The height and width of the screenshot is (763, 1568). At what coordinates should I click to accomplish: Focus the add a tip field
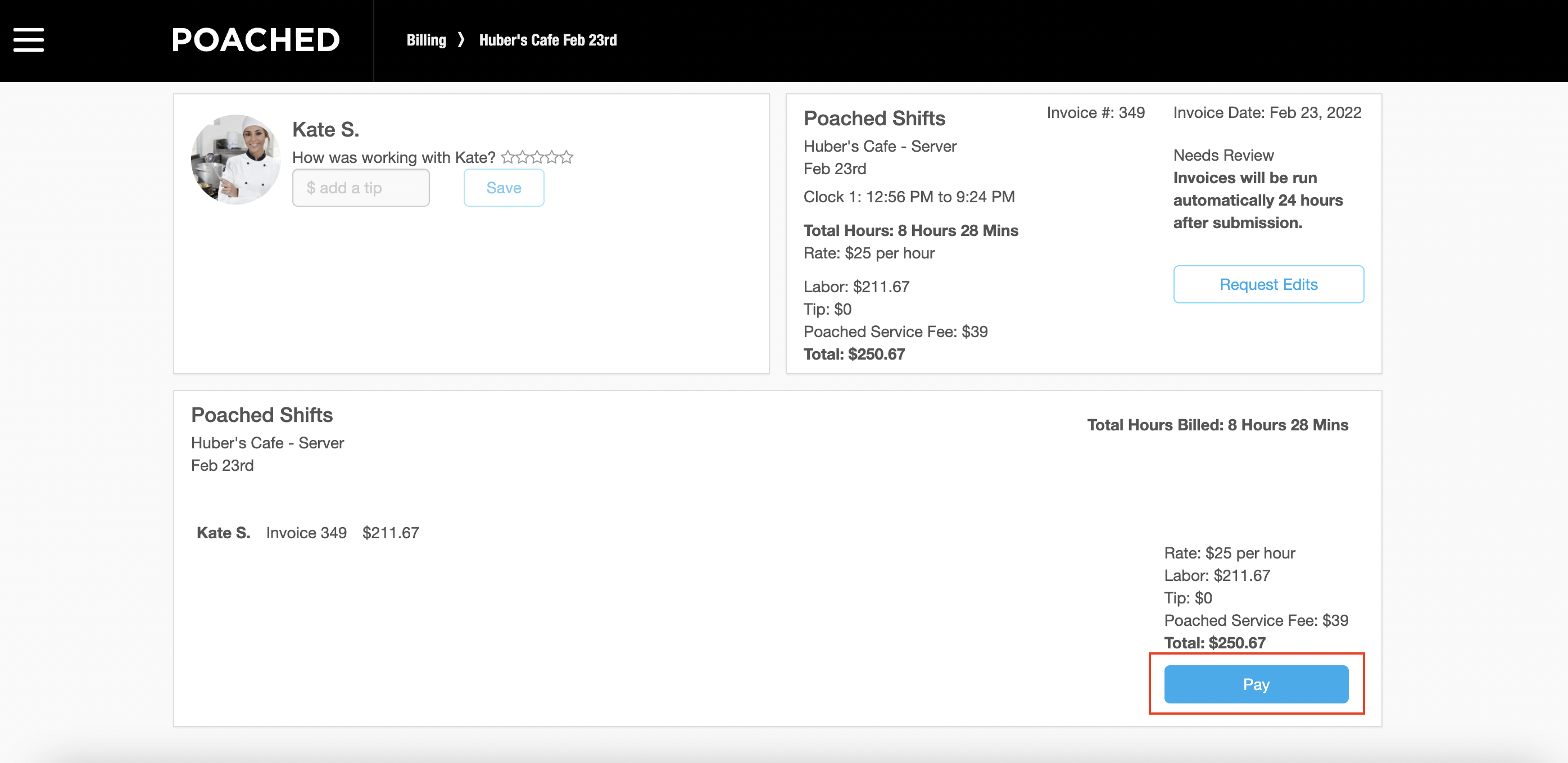point(361,188)
